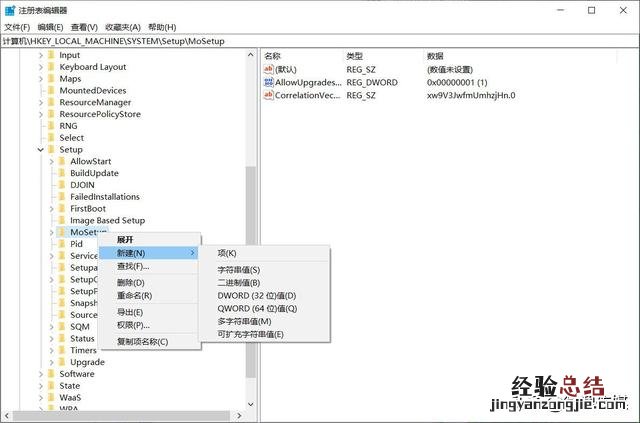Click the folder icon beside RNG
Image resolution: width=640 pixels, height=423 pixels.
click(x=51, y=126)
